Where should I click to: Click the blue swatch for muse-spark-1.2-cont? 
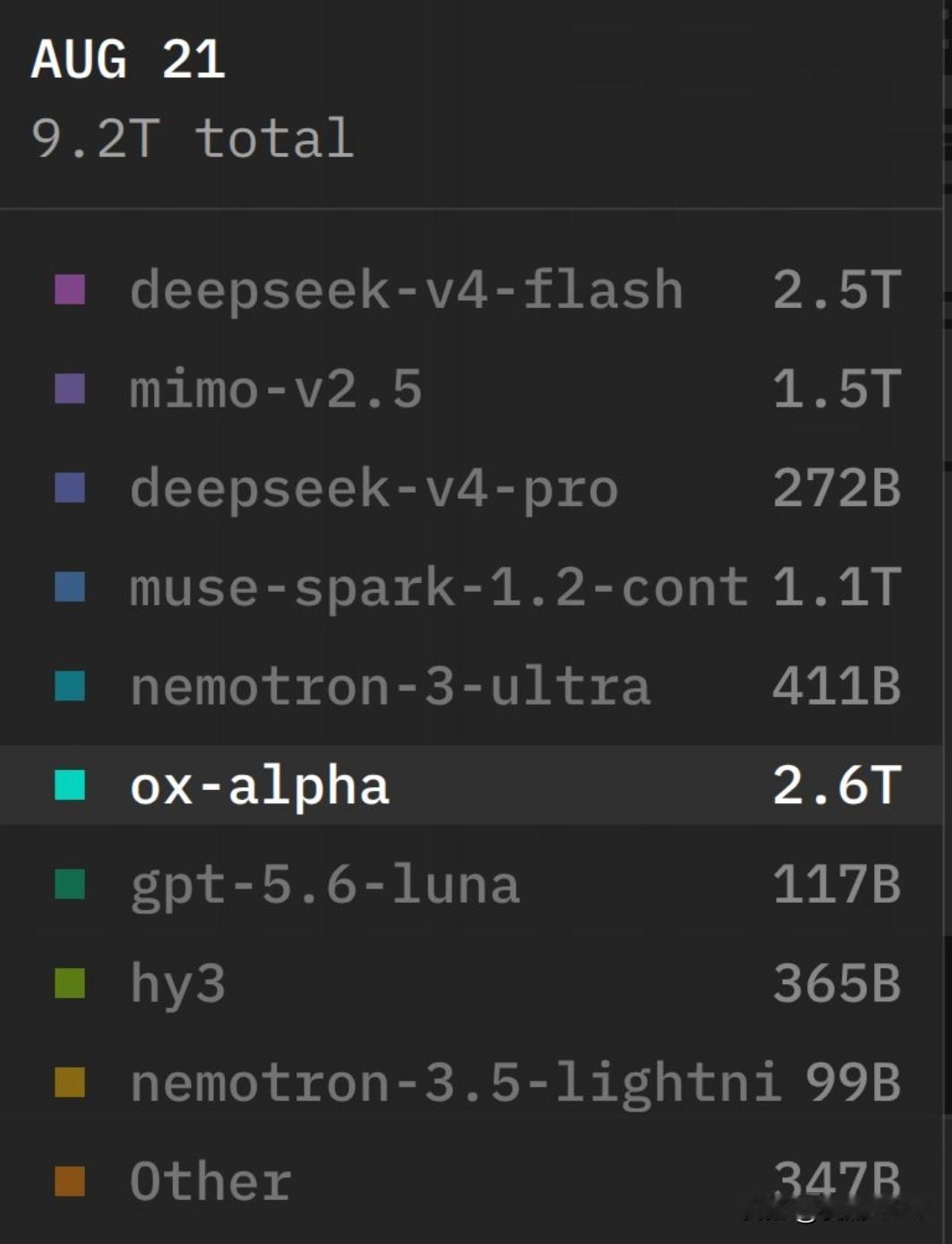[x=70, y=588]
